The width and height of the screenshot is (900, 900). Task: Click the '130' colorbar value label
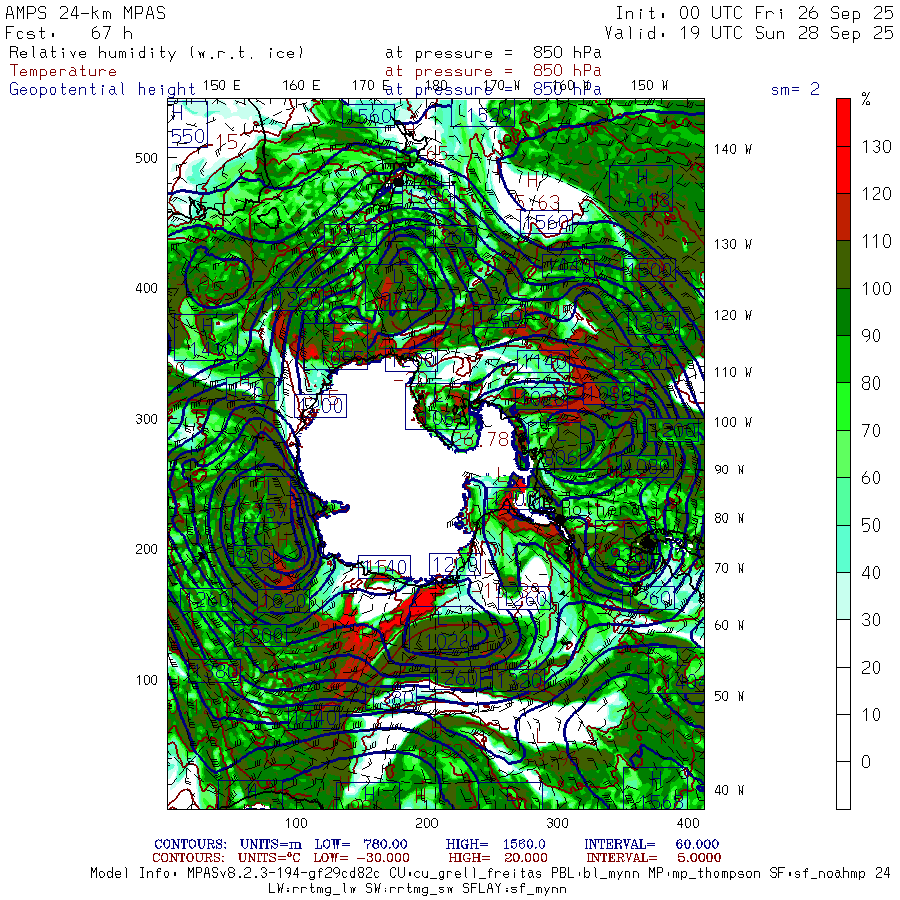pyautogui.click(x=876, y=146)
